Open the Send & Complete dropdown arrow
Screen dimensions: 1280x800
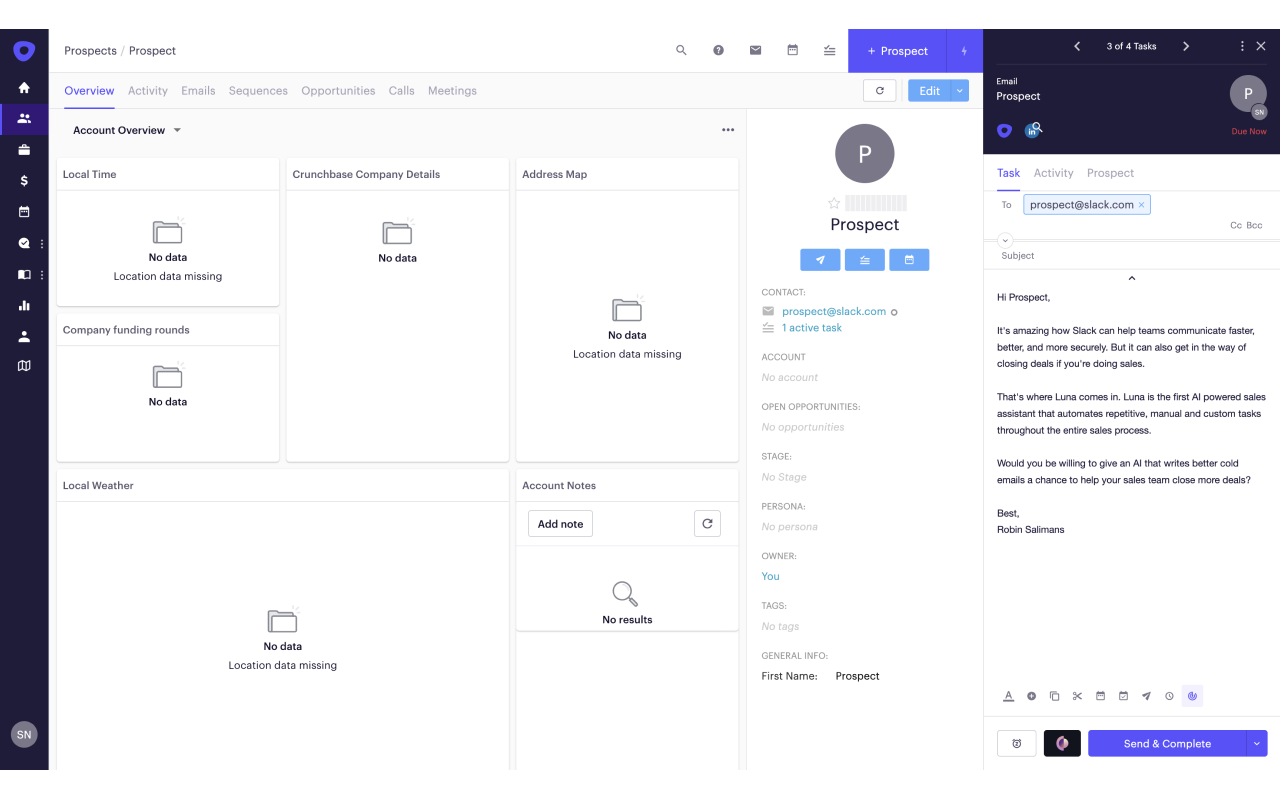pyautogui.click(x=1257, y=743)
